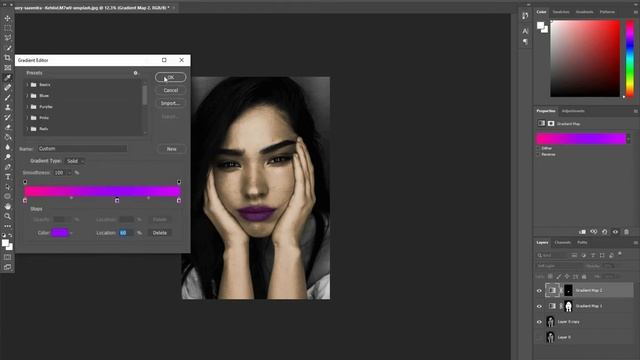640x360 pixels.
Task: Hide the Gradient Map 2 layer
Action: coord(539,291)
